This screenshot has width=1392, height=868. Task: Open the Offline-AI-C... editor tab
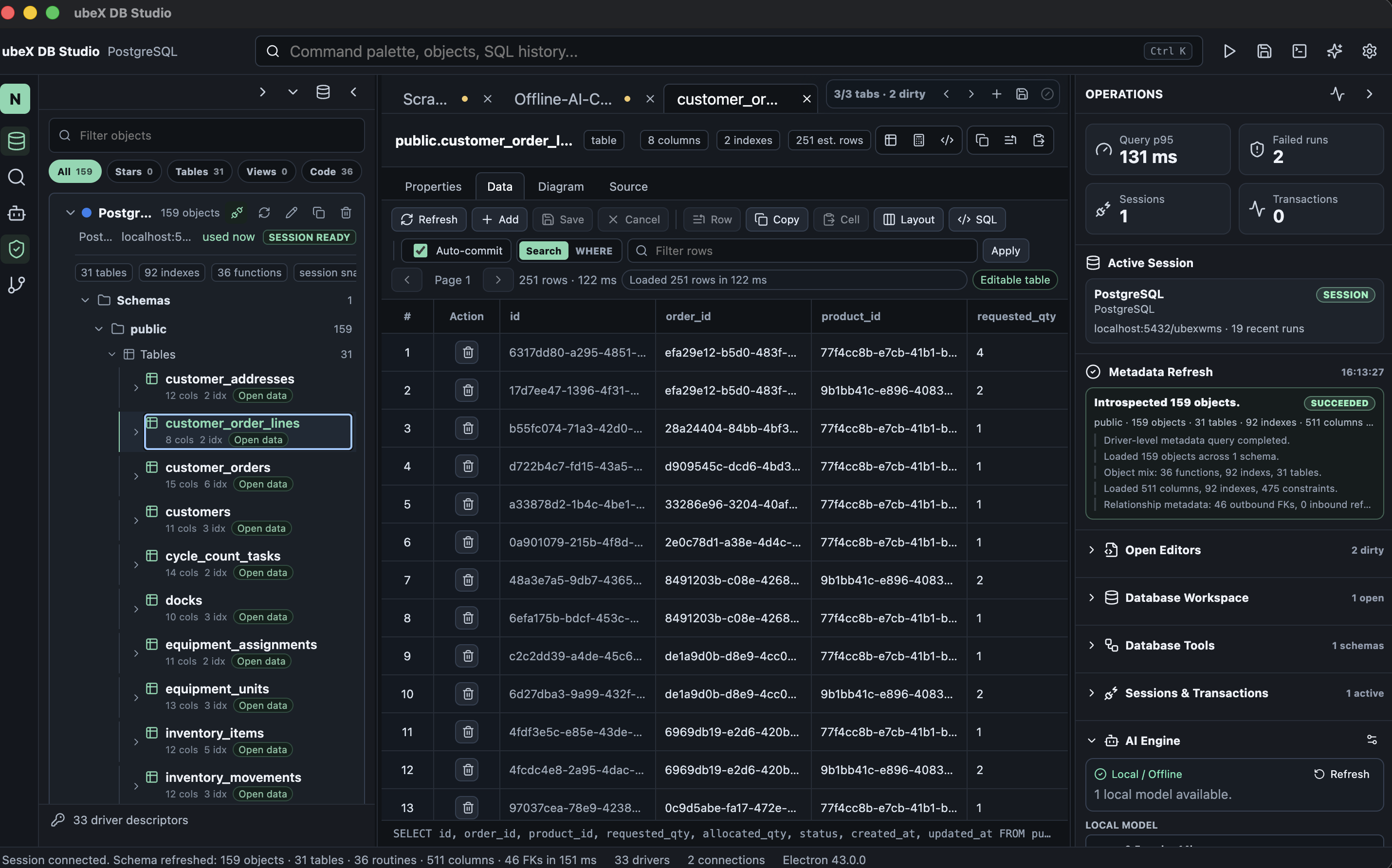563,99
